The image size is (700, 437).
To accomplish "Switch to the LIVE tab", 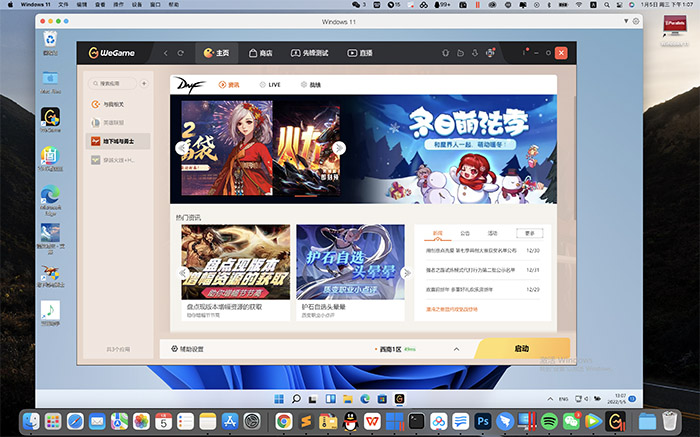I will click(x=270, y=85).
